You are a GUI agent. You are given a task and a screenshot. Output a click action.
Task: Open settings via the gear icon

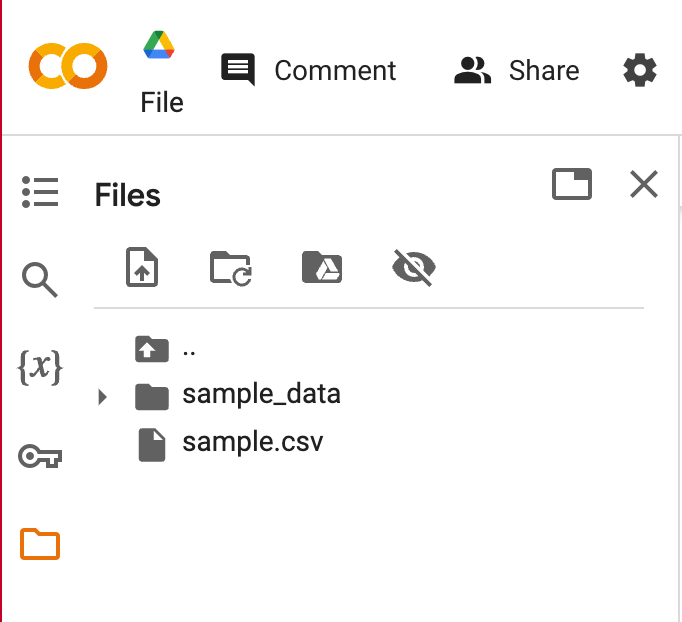point(640,70)
